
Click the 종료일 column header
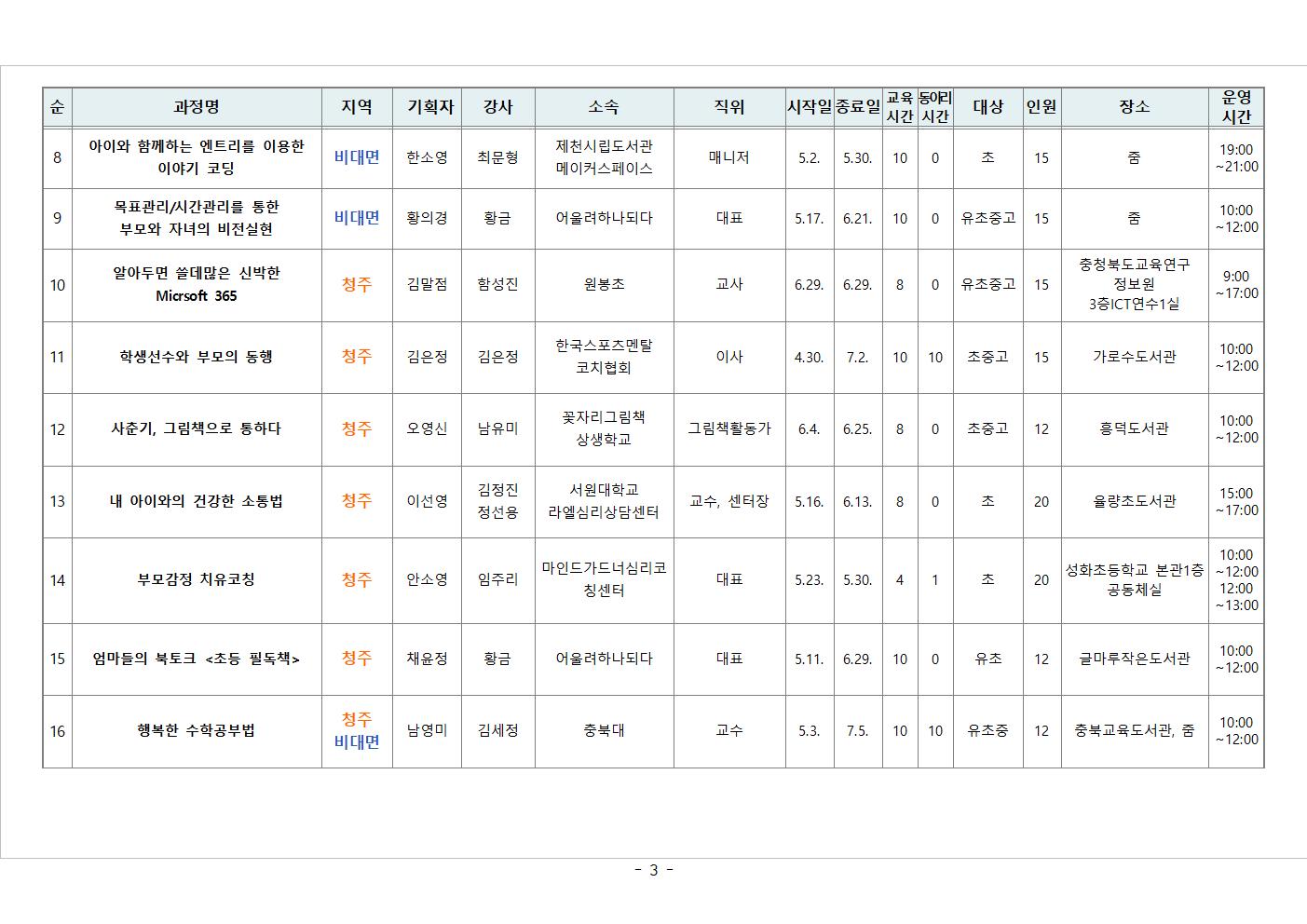click(857, 107)
